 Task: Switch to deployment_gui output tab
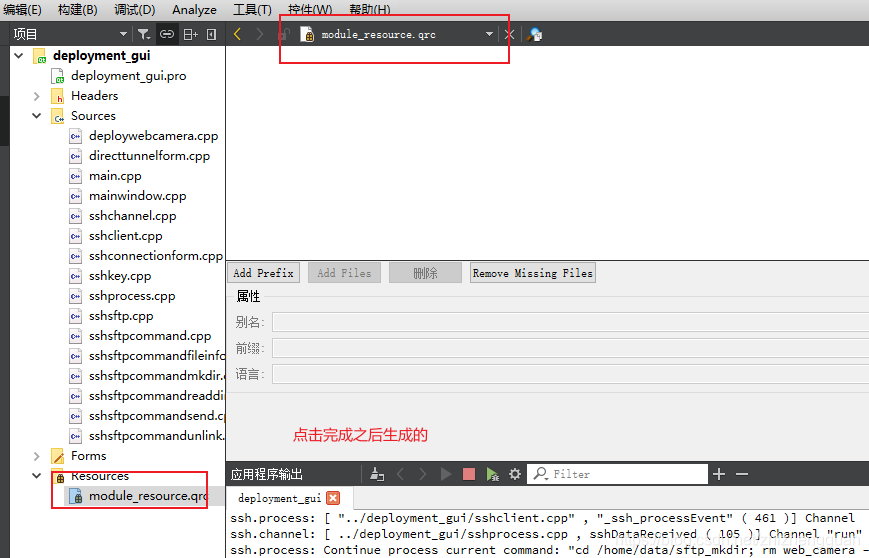click(279, 498)
